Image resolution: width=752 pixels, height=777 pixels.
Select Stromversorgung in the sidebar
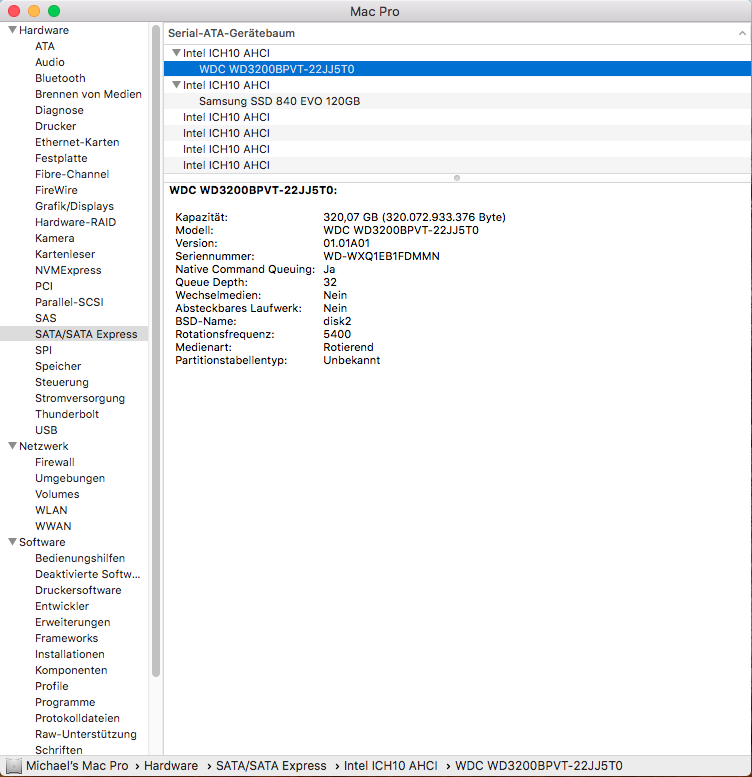click(80, 398)
